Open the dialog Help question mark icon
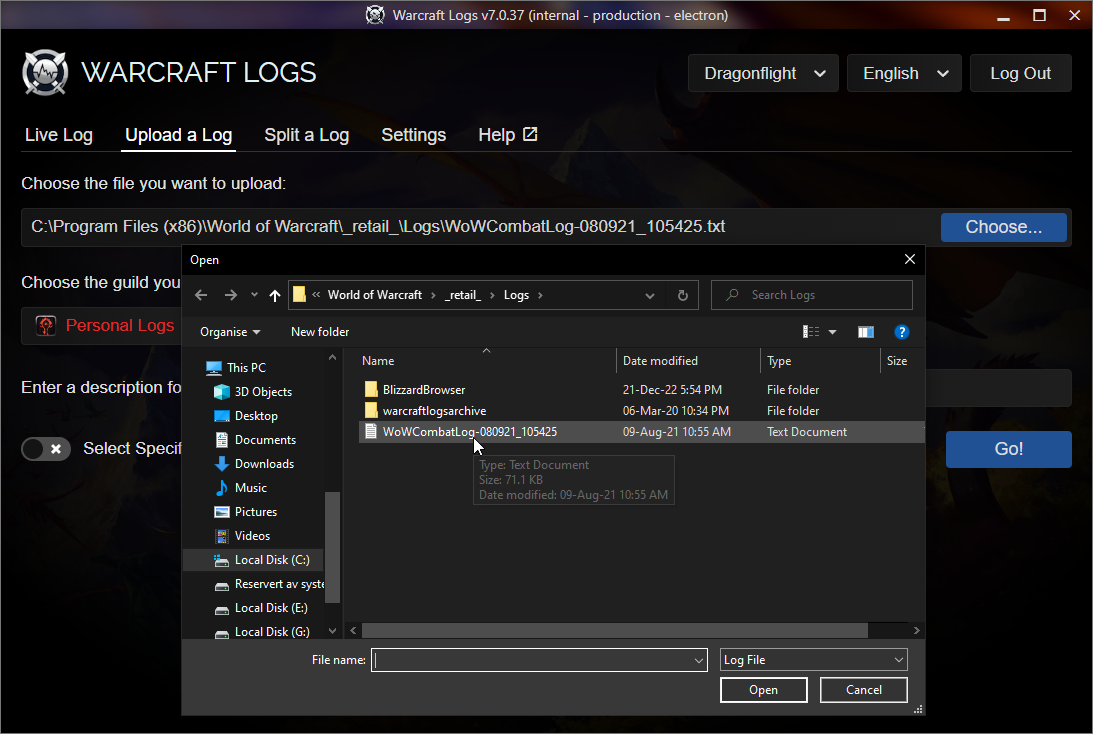Viewport: 1093px width, 734px height. (x=901, y=332)
